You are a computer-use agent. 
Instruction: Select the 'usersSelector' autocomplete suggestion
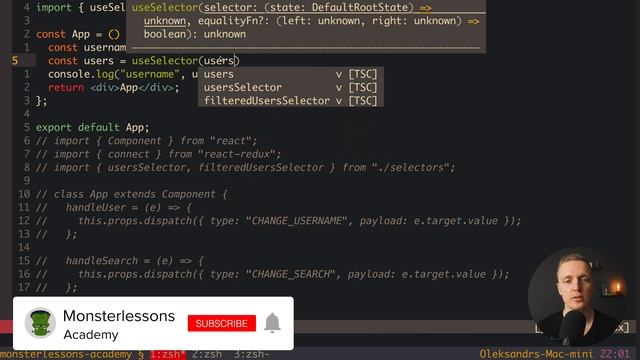tap(290, 87)
